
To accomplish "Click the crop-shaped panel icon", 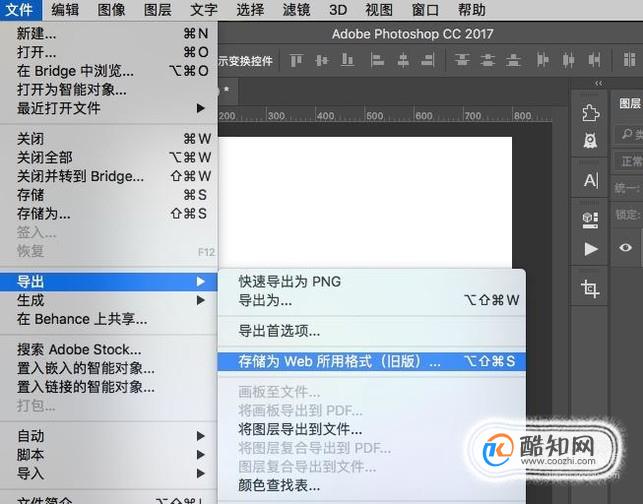I will point(590,289).
